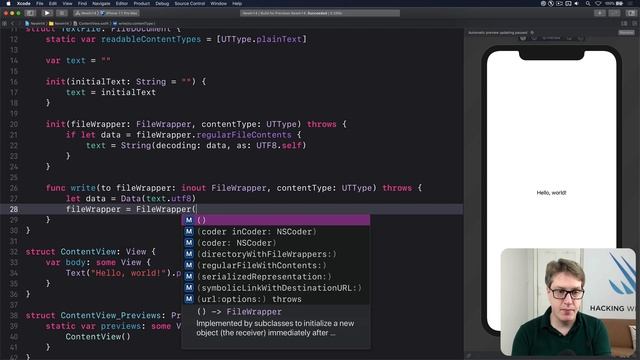Click Data(text.utf8) on line 27
This screenshot has height=360, width=640.
click(x=158, y=199)
